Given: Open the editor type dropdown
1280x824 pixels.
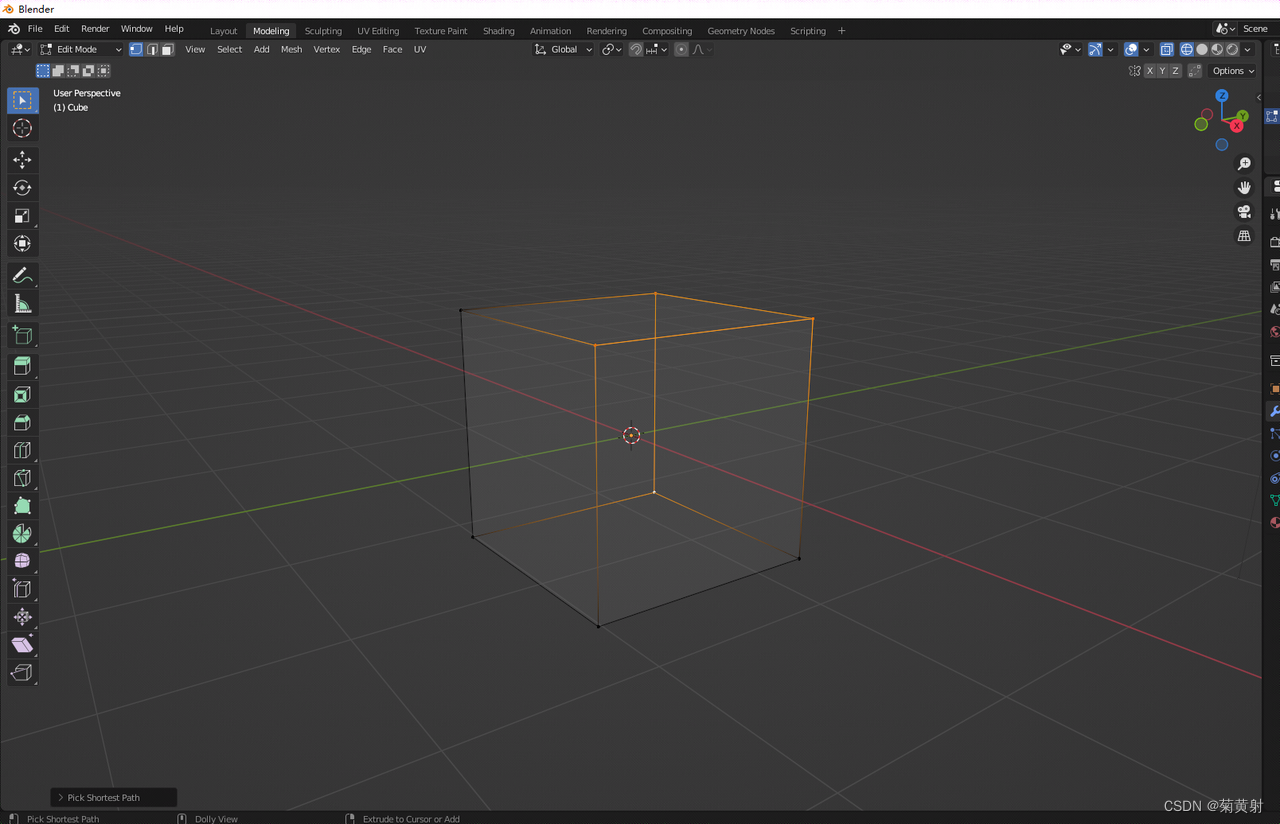Looking at the screenshot, I should coord(20,49).
